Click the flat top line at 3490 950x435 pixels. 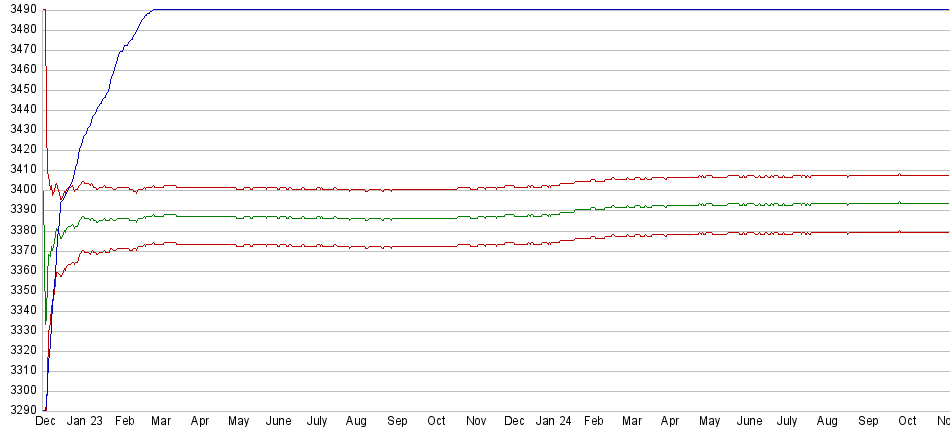(x=500, y=10)
